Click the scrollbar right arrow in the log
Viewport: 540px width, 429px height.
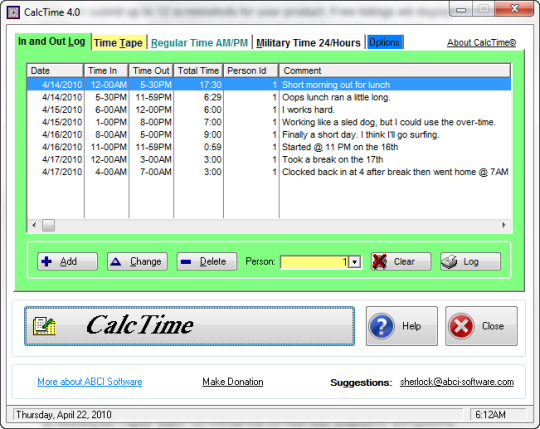coord(504,225)
